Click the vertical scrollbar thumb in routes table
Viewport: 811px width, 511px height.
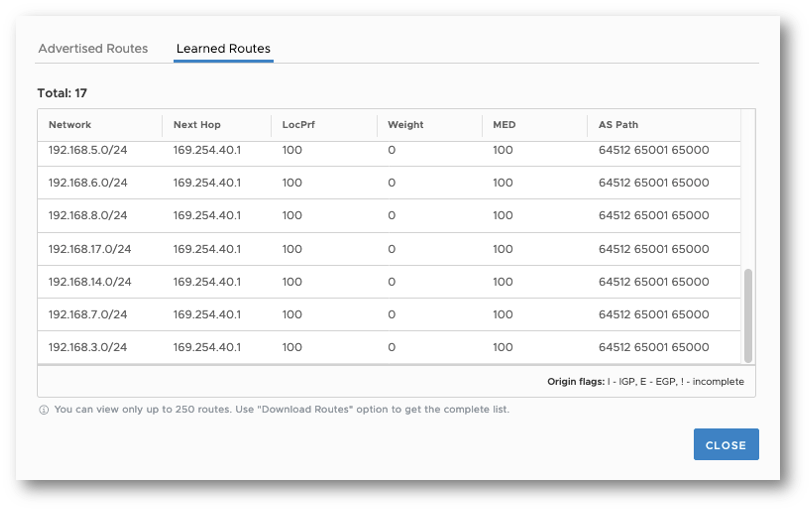coord(748,315)
